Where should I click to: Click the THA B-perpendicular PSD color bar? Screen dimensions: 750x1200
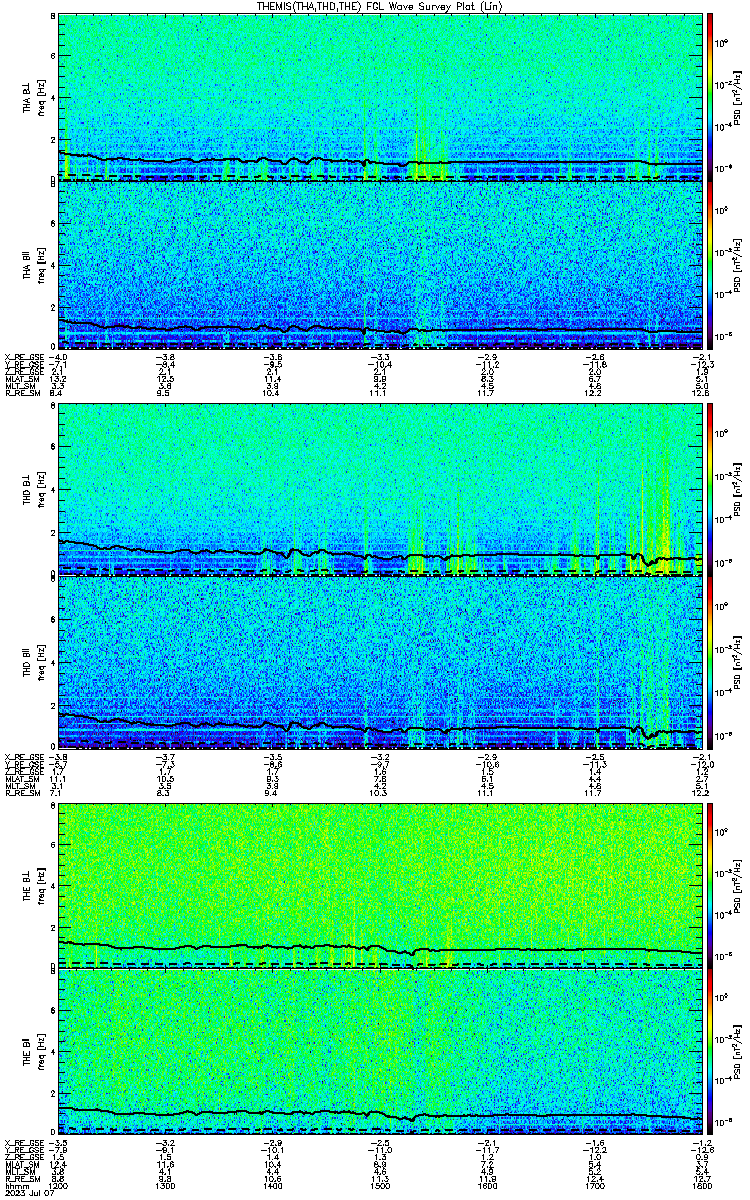pyautogui.click(x=710, y=96)
